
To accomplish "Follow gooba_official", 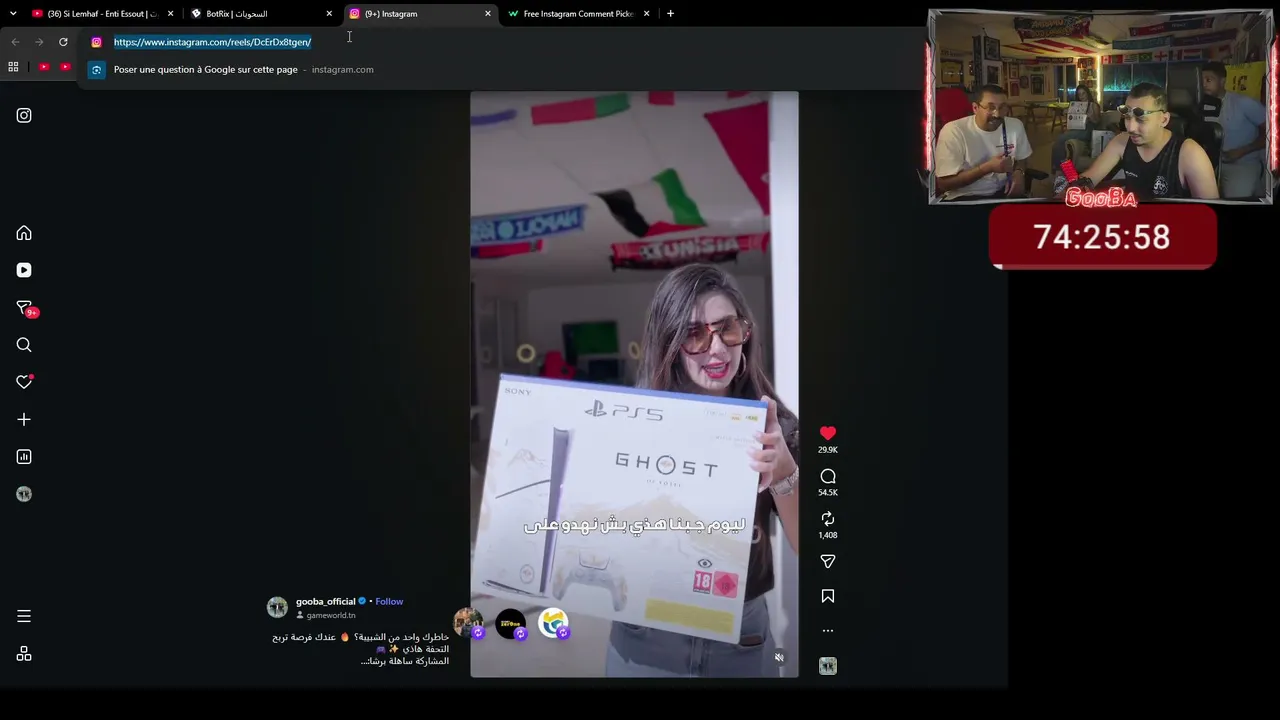I will pos(389,601).
